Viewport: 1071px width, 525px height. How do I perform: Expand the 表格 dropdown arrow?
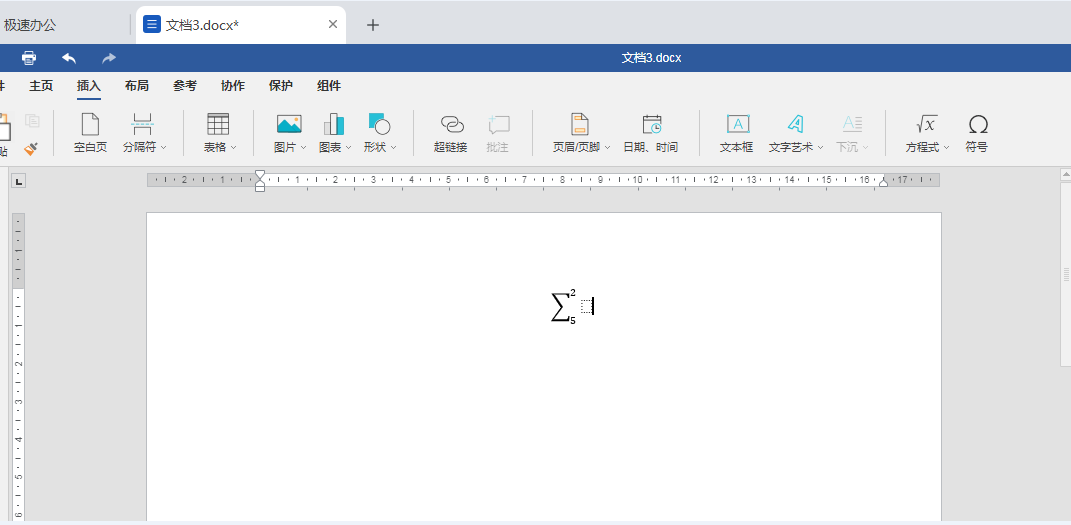point(234,147)
